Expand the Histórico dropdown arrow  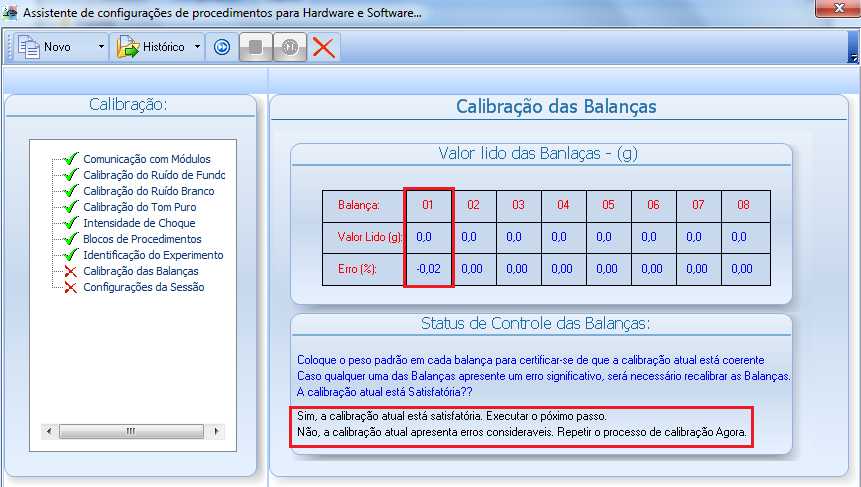197,47
